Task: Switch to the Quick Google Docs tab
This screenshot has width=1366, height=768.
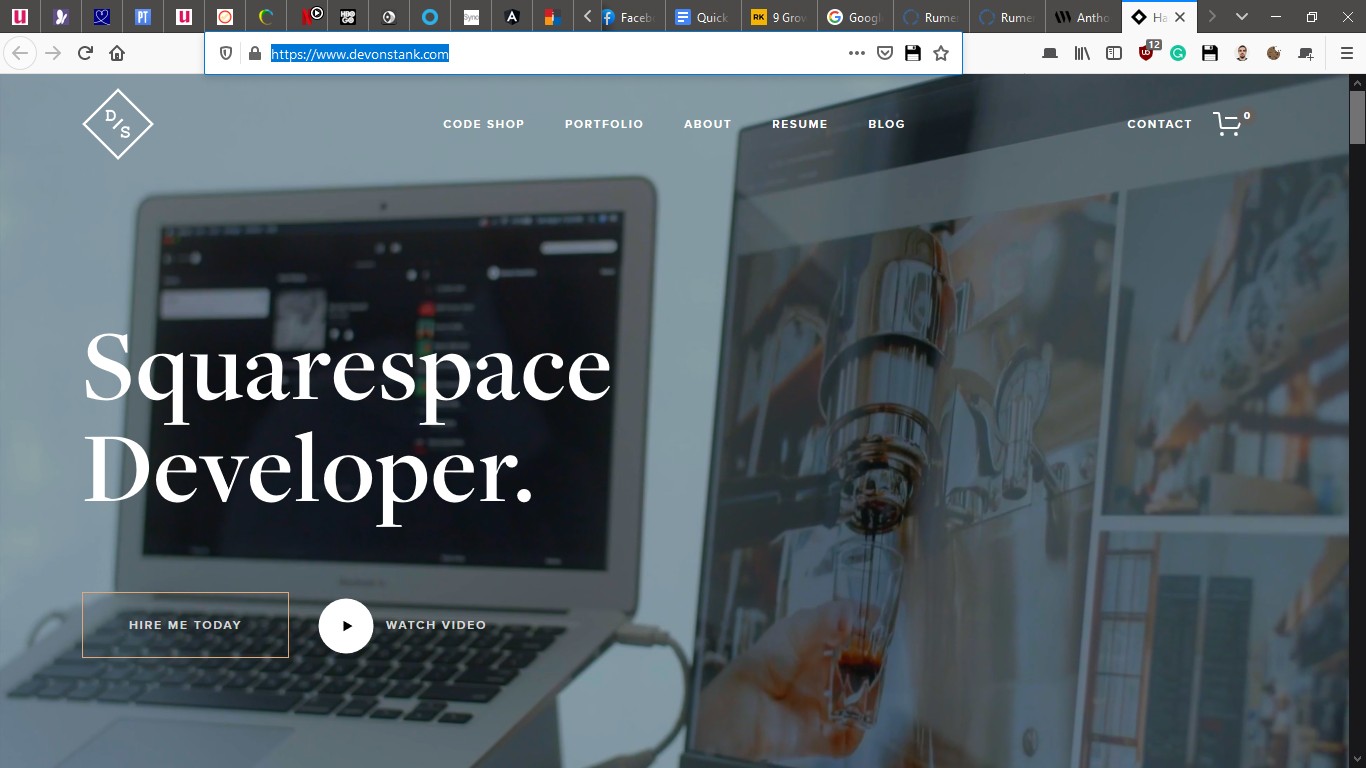Action: coord(704,17)
